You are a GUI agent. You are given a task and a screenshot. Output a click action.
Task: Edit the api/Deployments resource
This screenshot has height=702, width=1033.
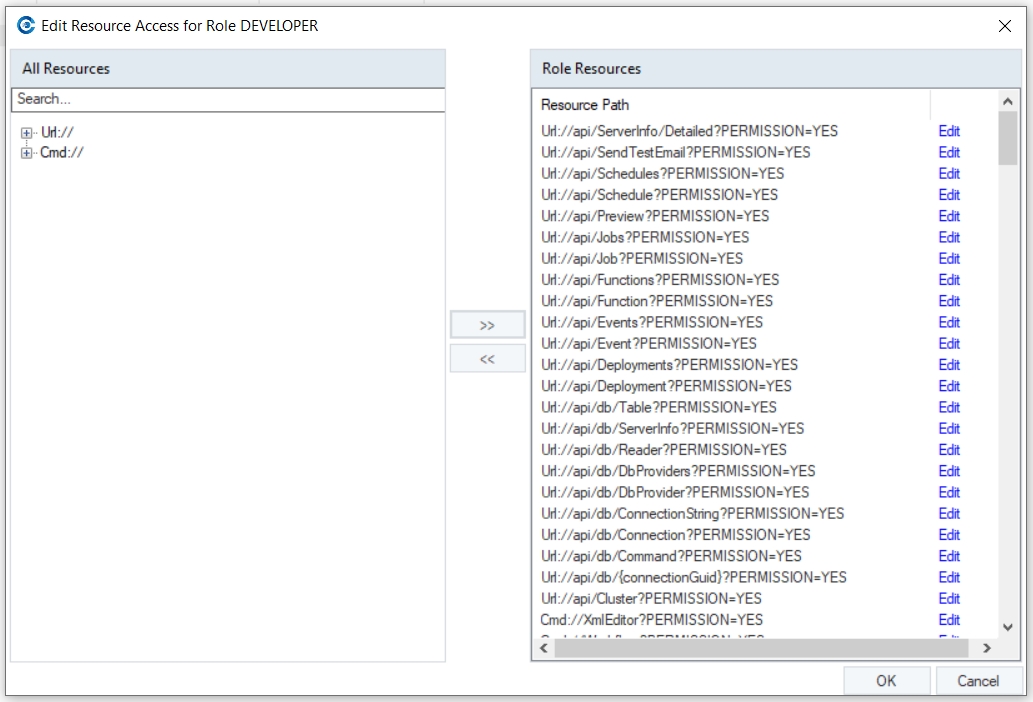(x=949, y=365)
